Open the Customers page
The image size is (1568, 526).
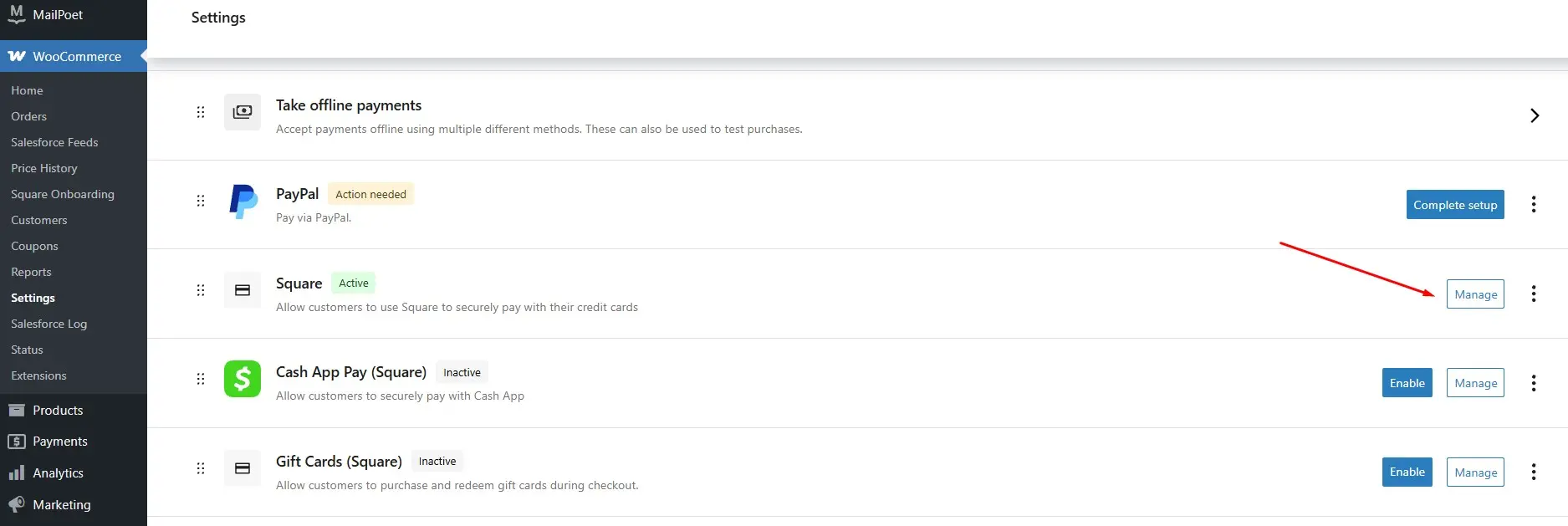[39, 220]
